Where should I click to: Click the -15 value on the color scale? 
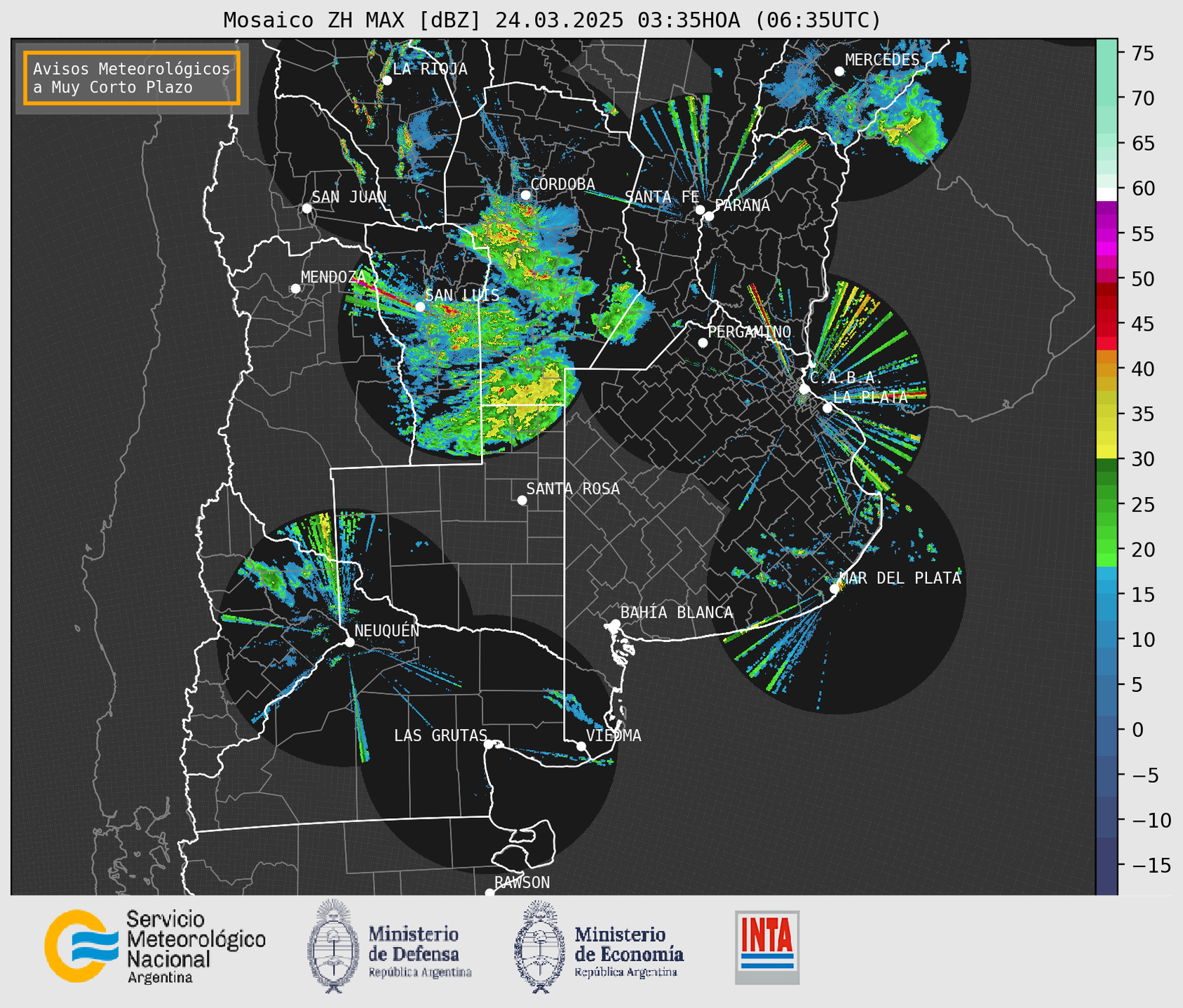1150,865
